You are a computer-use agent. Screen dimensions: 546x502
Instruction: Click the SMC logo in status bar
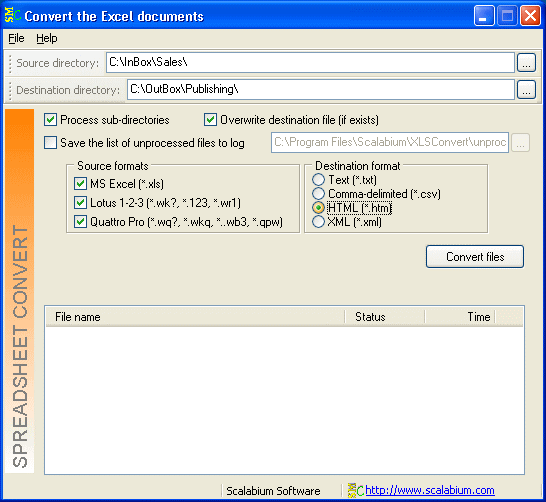[356, 490]
